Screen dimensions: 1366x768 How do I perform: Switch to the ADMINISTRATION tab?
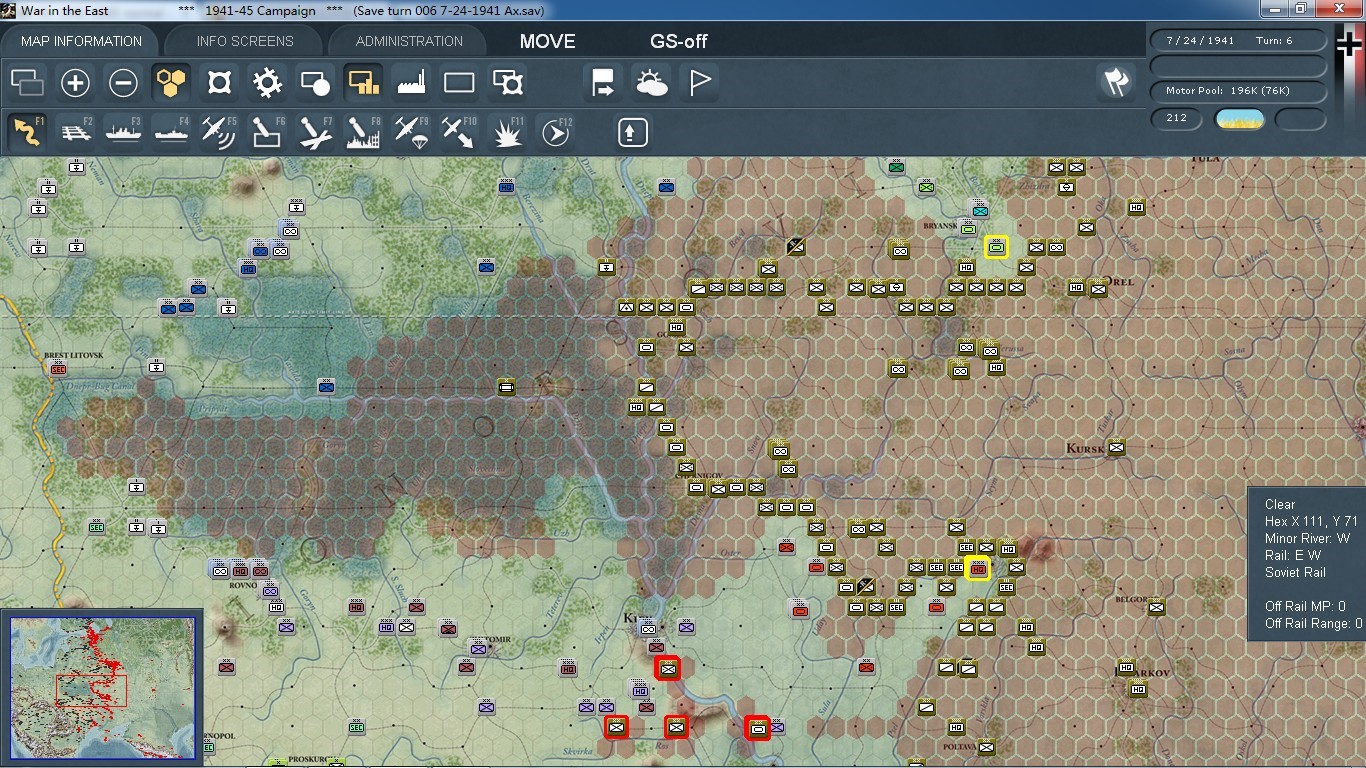[409, 41]
